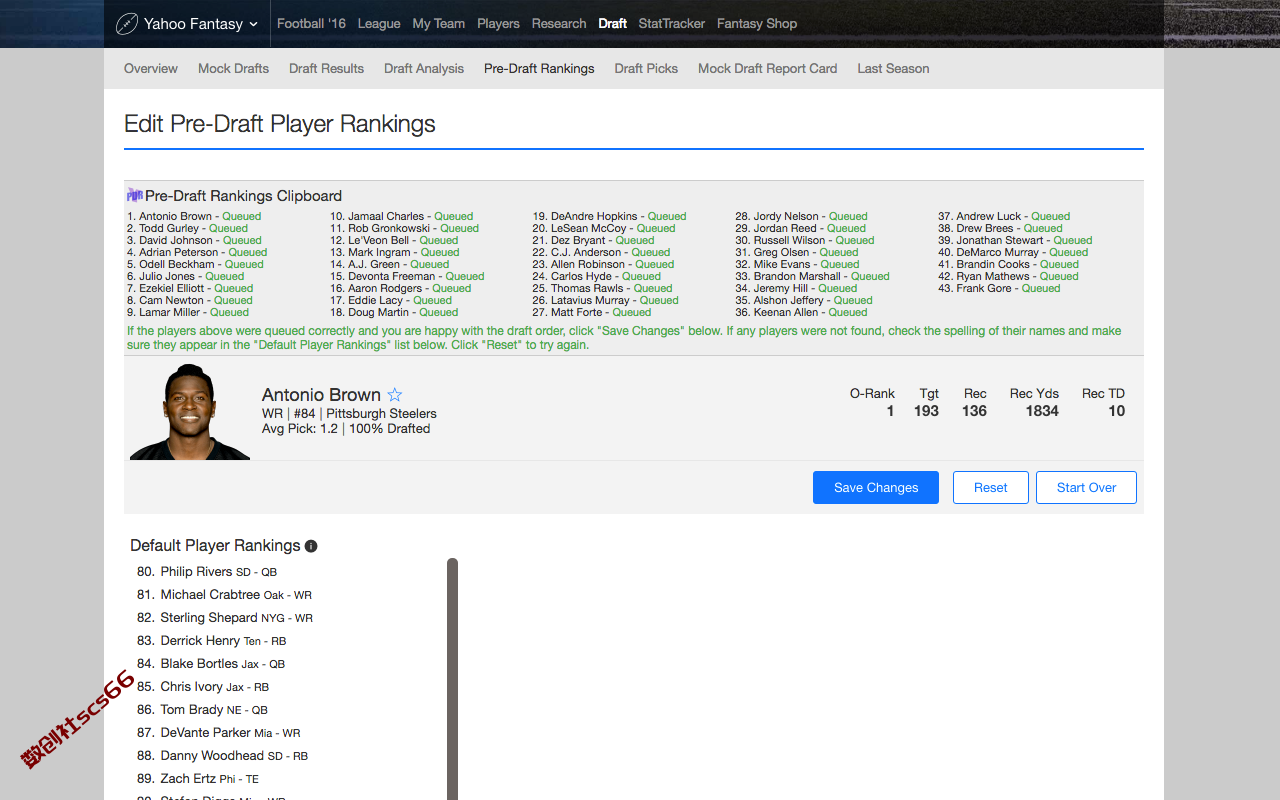Click the Start Over button
Viewport: 1280px width, 800px height.
pyautogui.click(x=1086, y=487)
